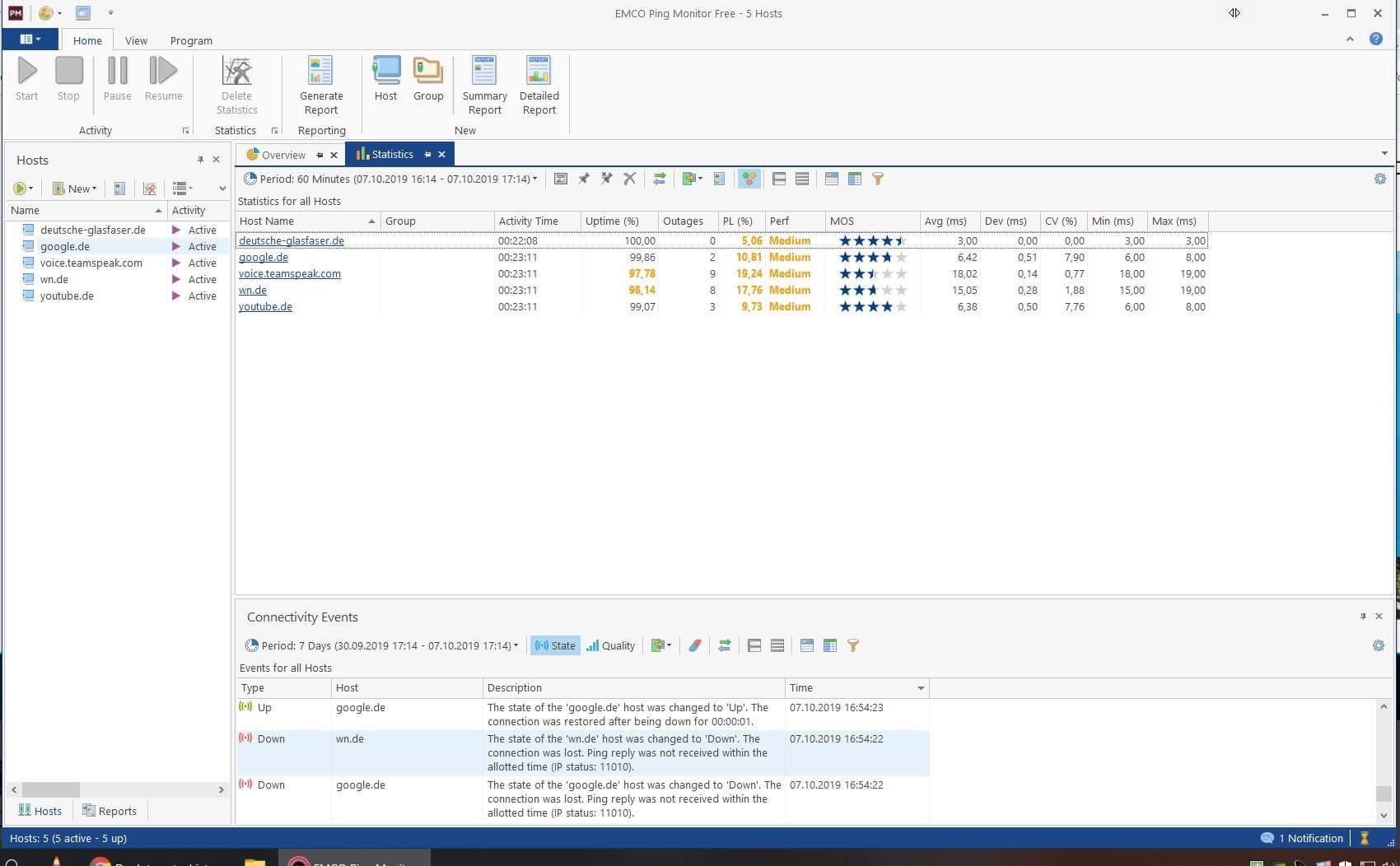The width and height of the screenshot is (1400, 866).
Task: Open the file menu button in ribbon
Action: [30, 40]
